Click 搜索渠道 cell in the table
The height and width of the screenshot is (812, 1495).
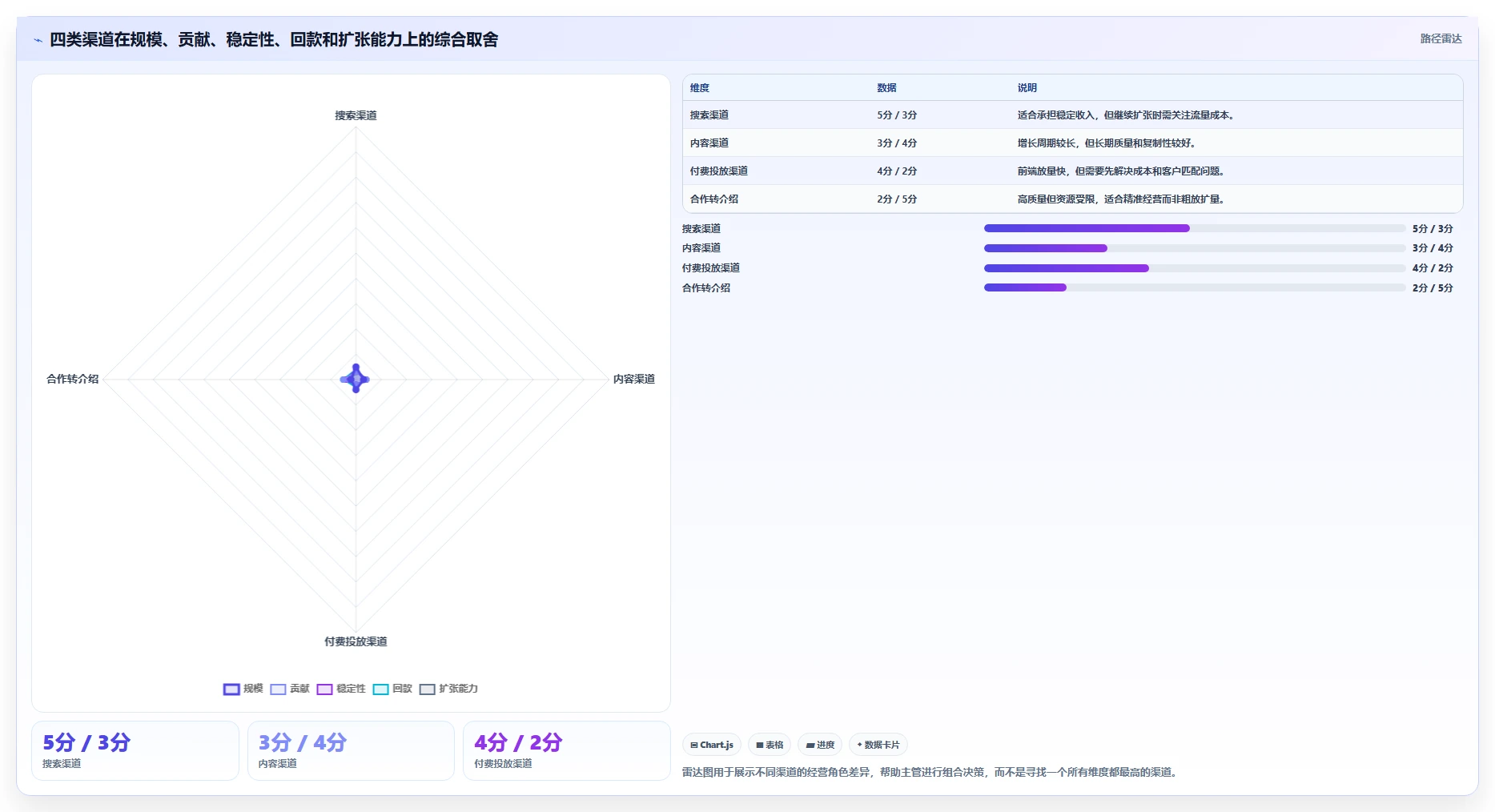point(709,115)
